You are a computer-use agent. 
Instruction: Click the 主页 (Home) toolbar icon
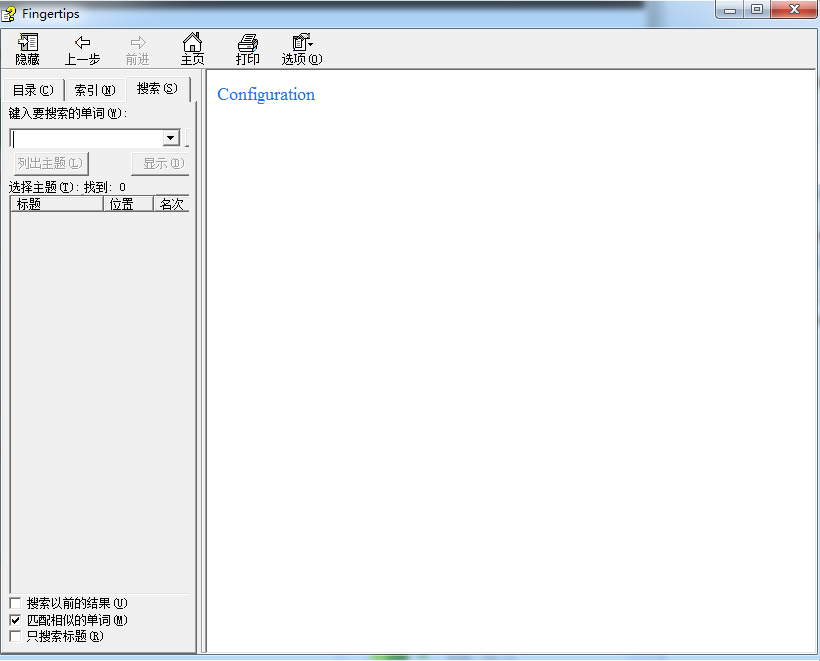(x=193, y=48)
